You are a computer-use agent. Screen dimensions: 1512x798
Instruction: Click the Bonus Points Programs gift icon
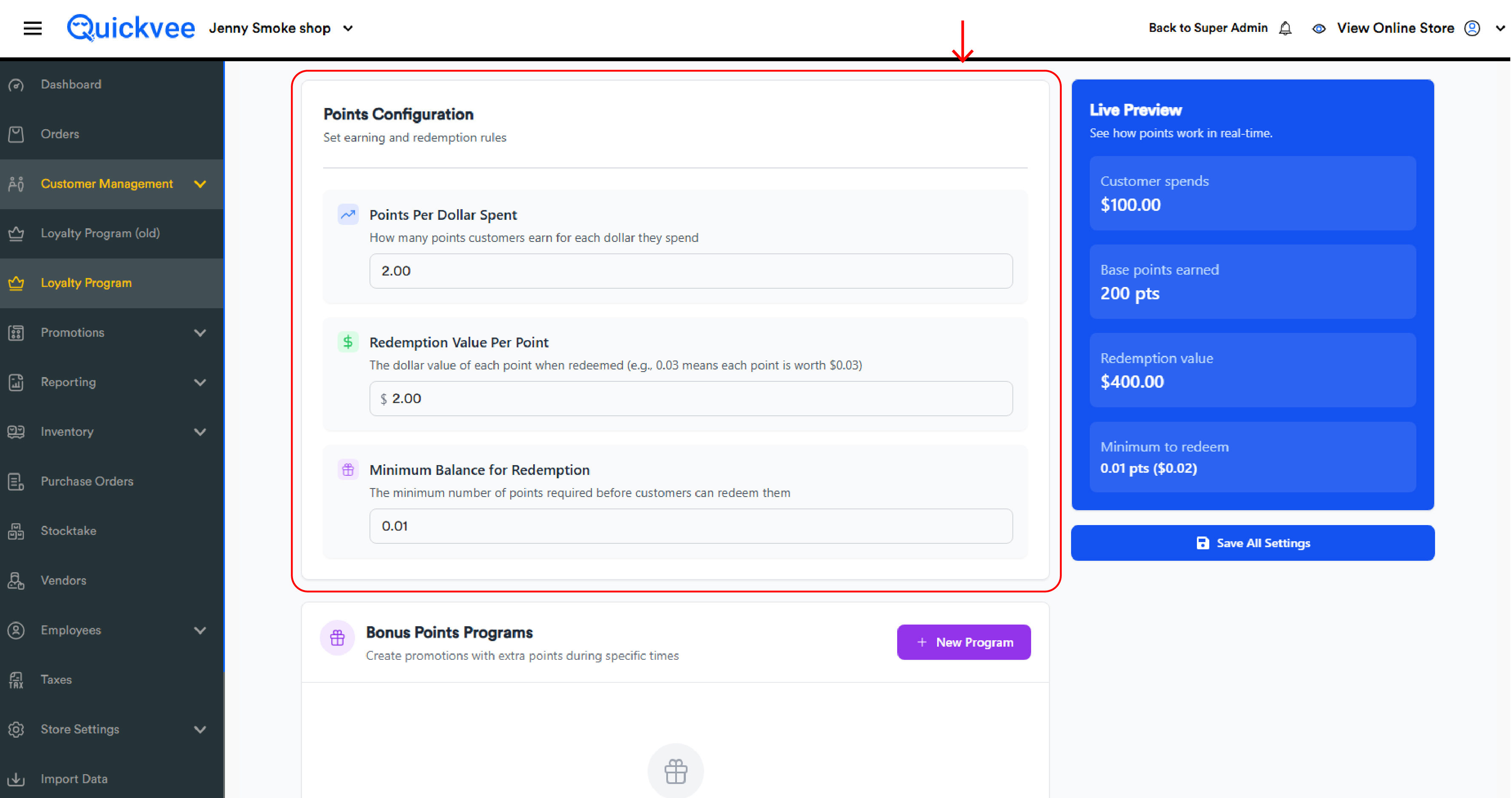tap(338, 638)
